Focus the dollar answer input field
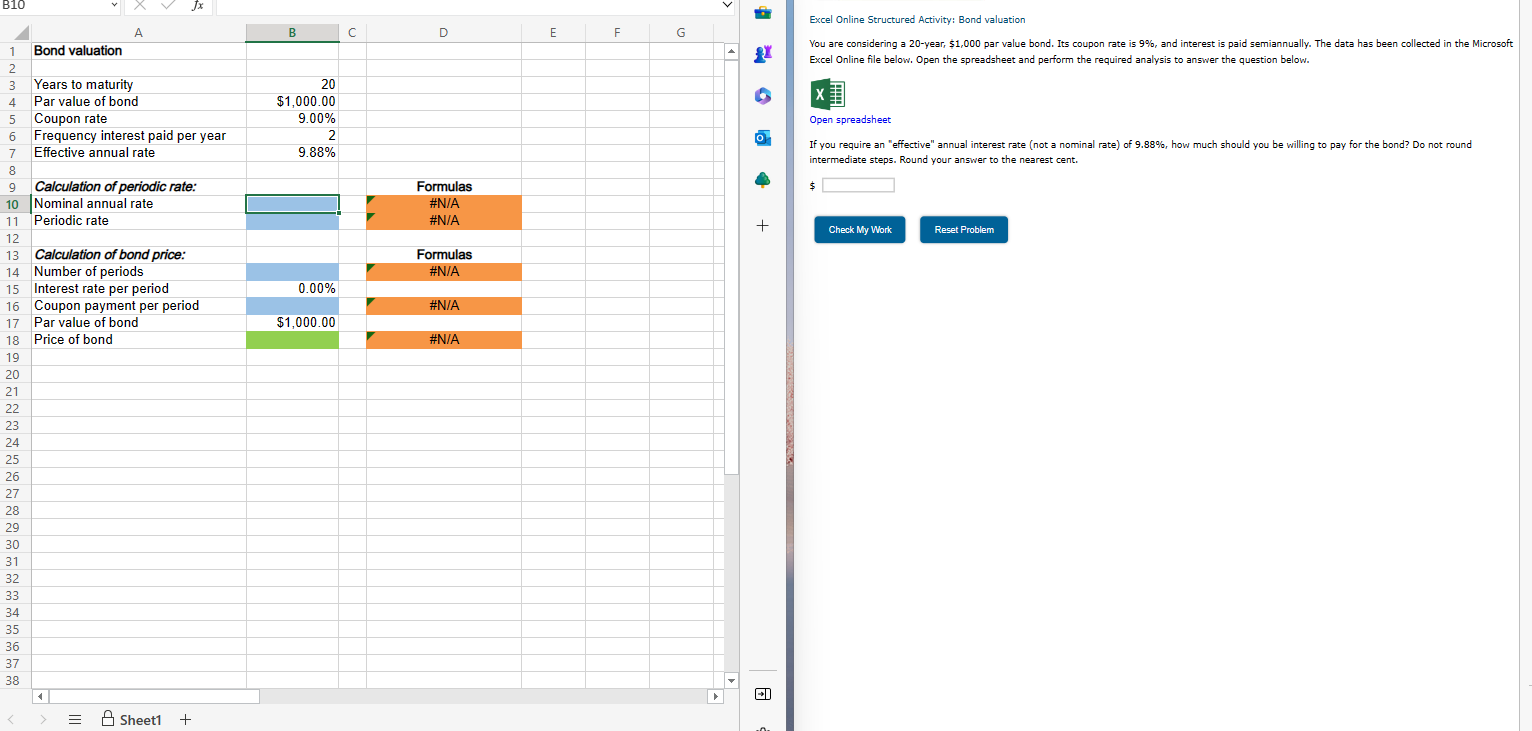This screenshot has height=731, width=1532. (x=858, y=185)
